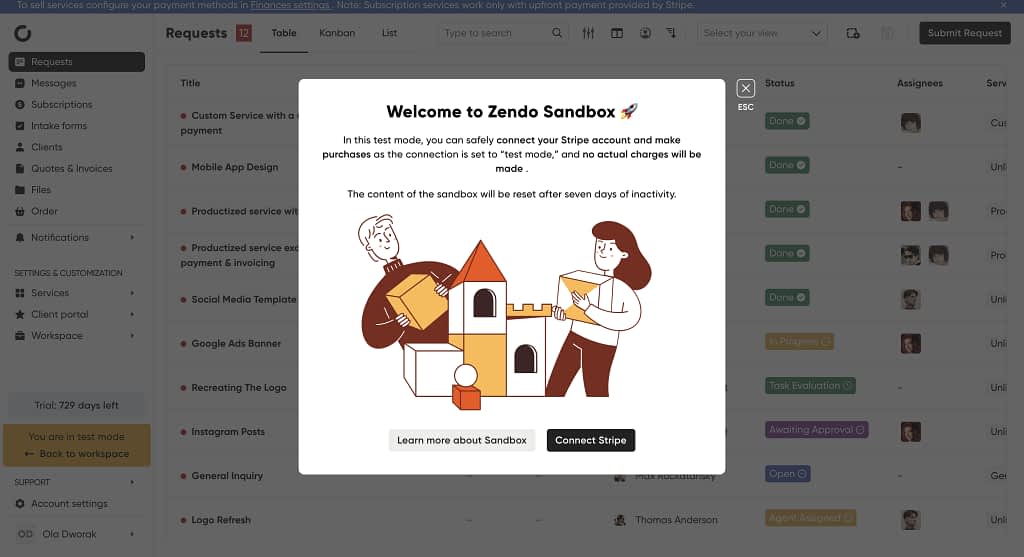
Task: Click the Title column header
Action: tap(190, 83)
